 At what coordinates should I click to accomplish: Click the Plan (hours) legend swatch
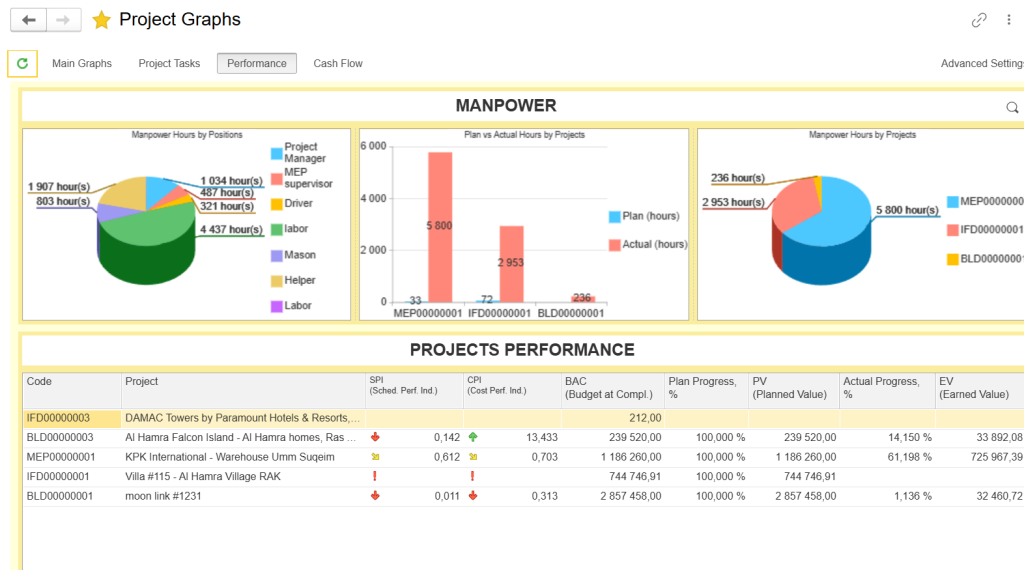[x=615, y=217]
